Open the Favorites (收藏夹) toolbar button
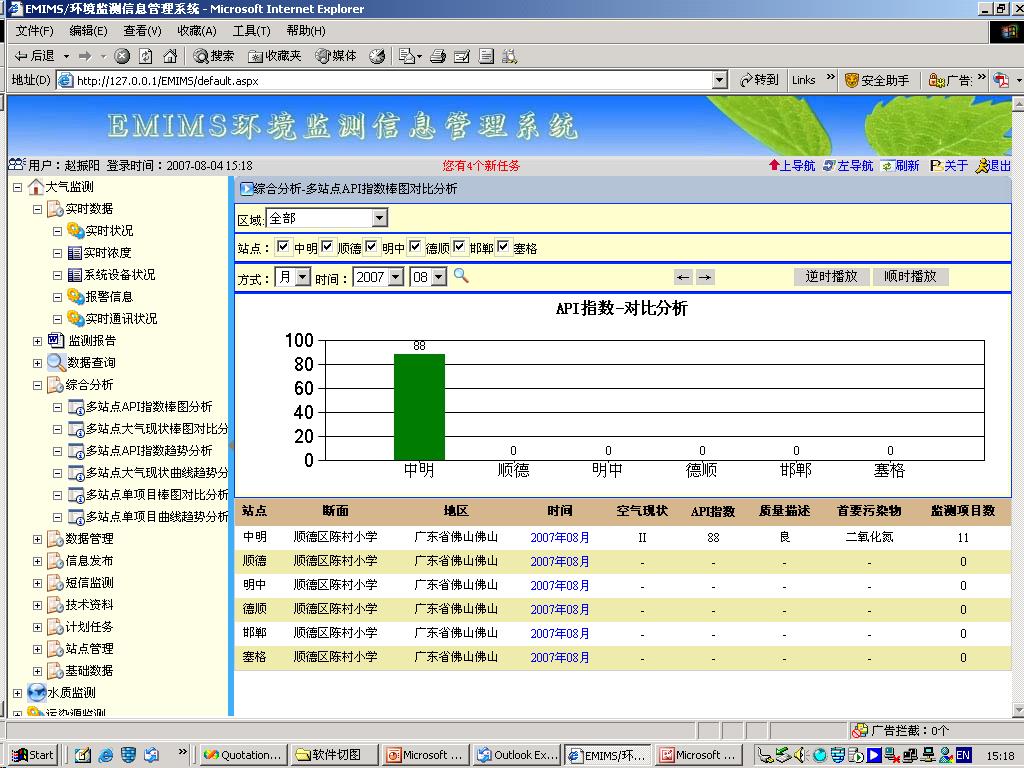The height and width of the screenshot is (768, 1024). (275, 56)
